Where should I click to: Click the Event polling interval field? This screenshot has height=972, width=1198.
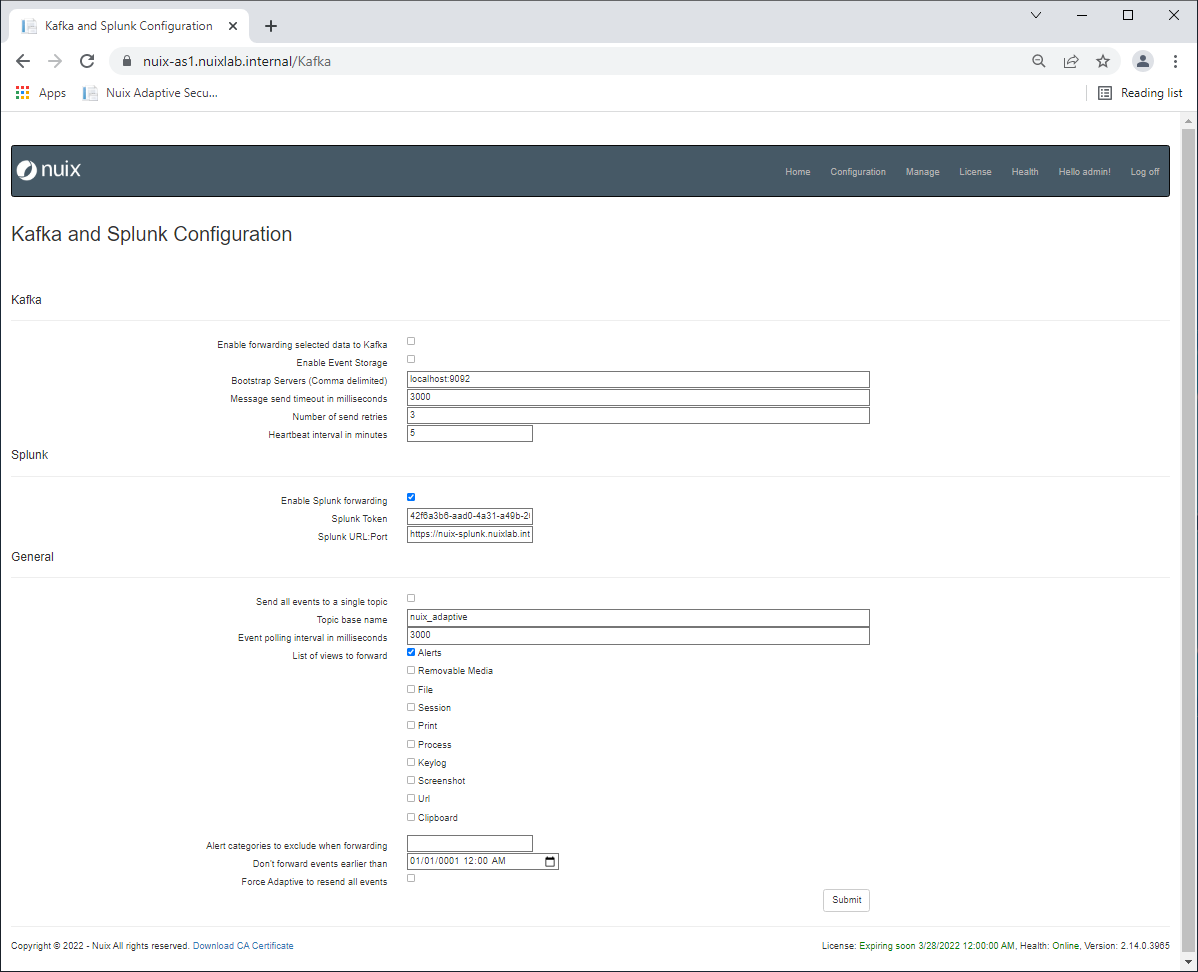pyautogui.click(x=638, y=635)
